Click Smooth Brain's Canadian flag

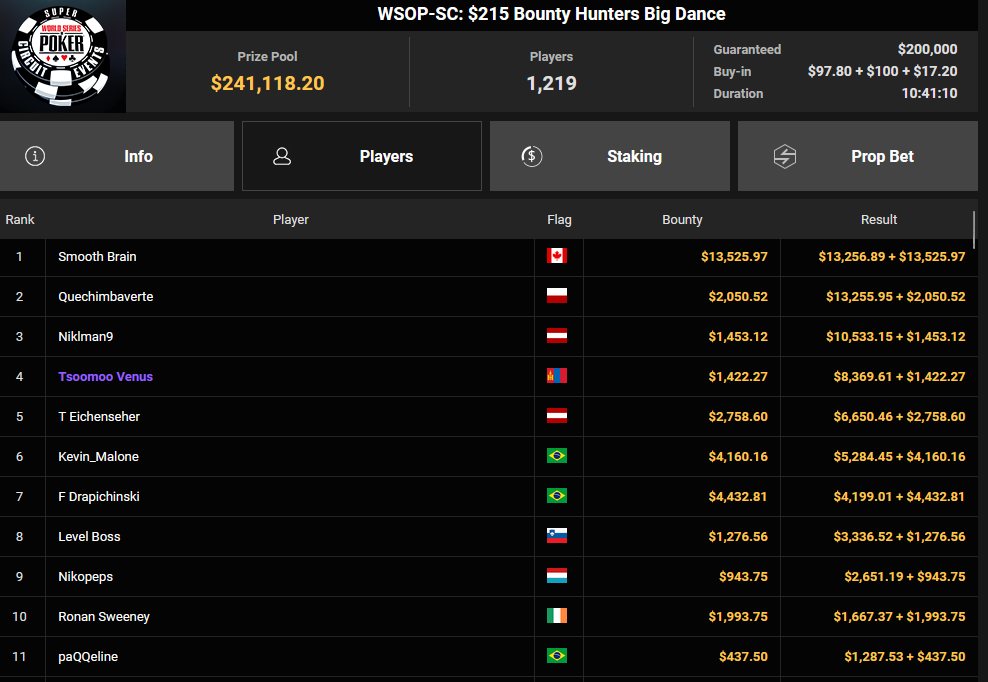click(557, 256)
